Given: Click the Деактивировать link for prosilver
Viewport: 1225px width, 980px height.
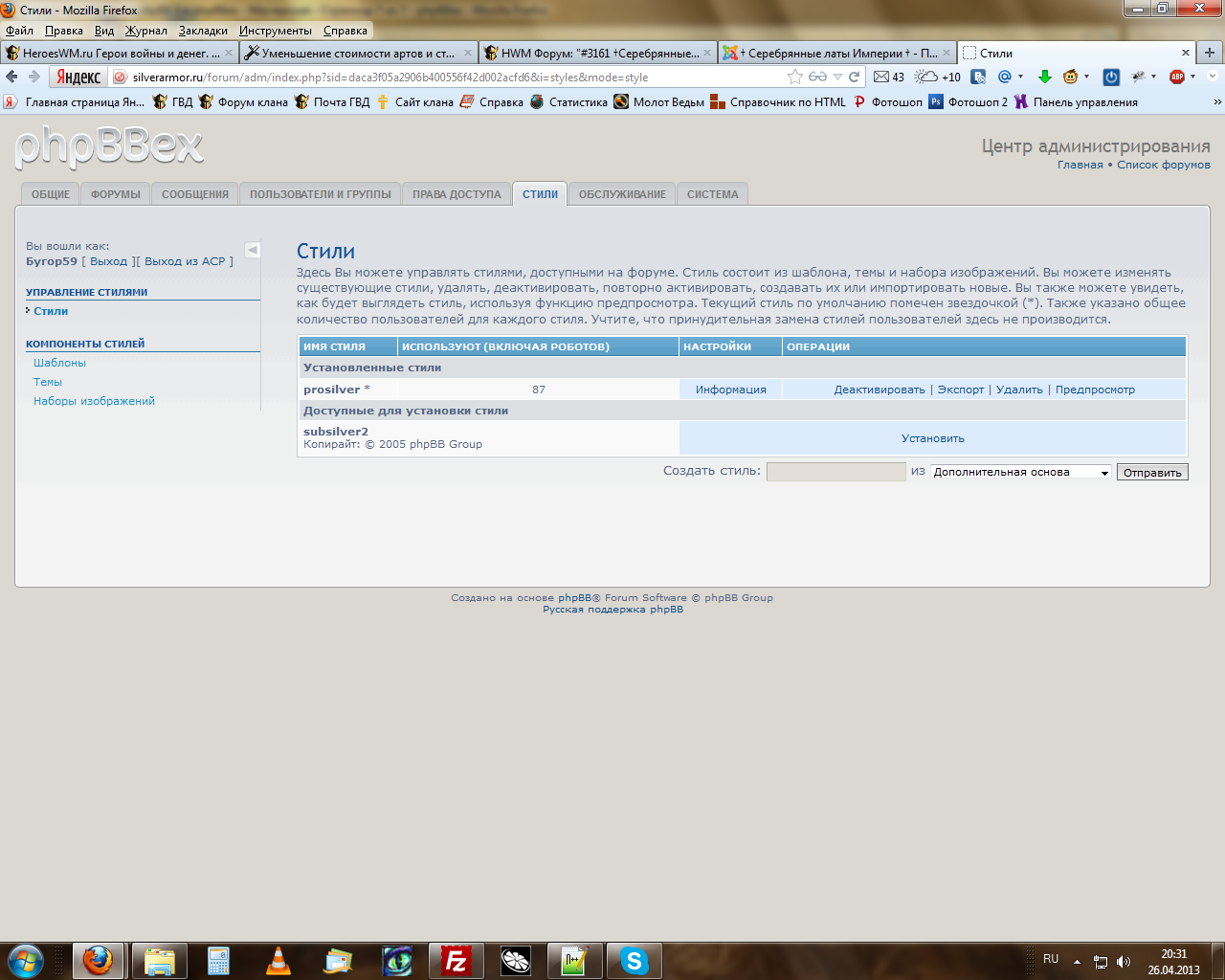Looking at the screenshot, I should tap(879, 390).
